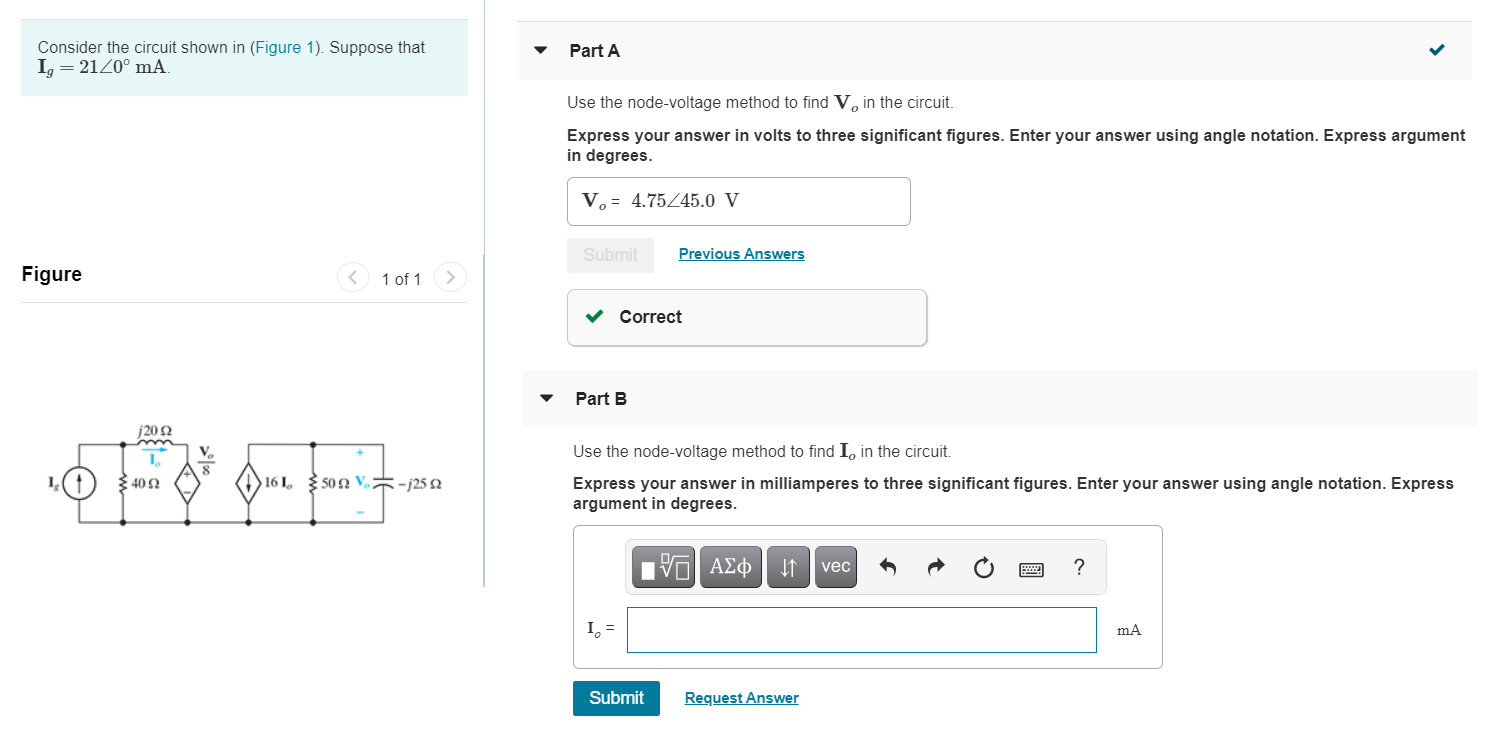The image size is (1490, 748).
Task: Open the Previous Answers link
Action: 741,254
